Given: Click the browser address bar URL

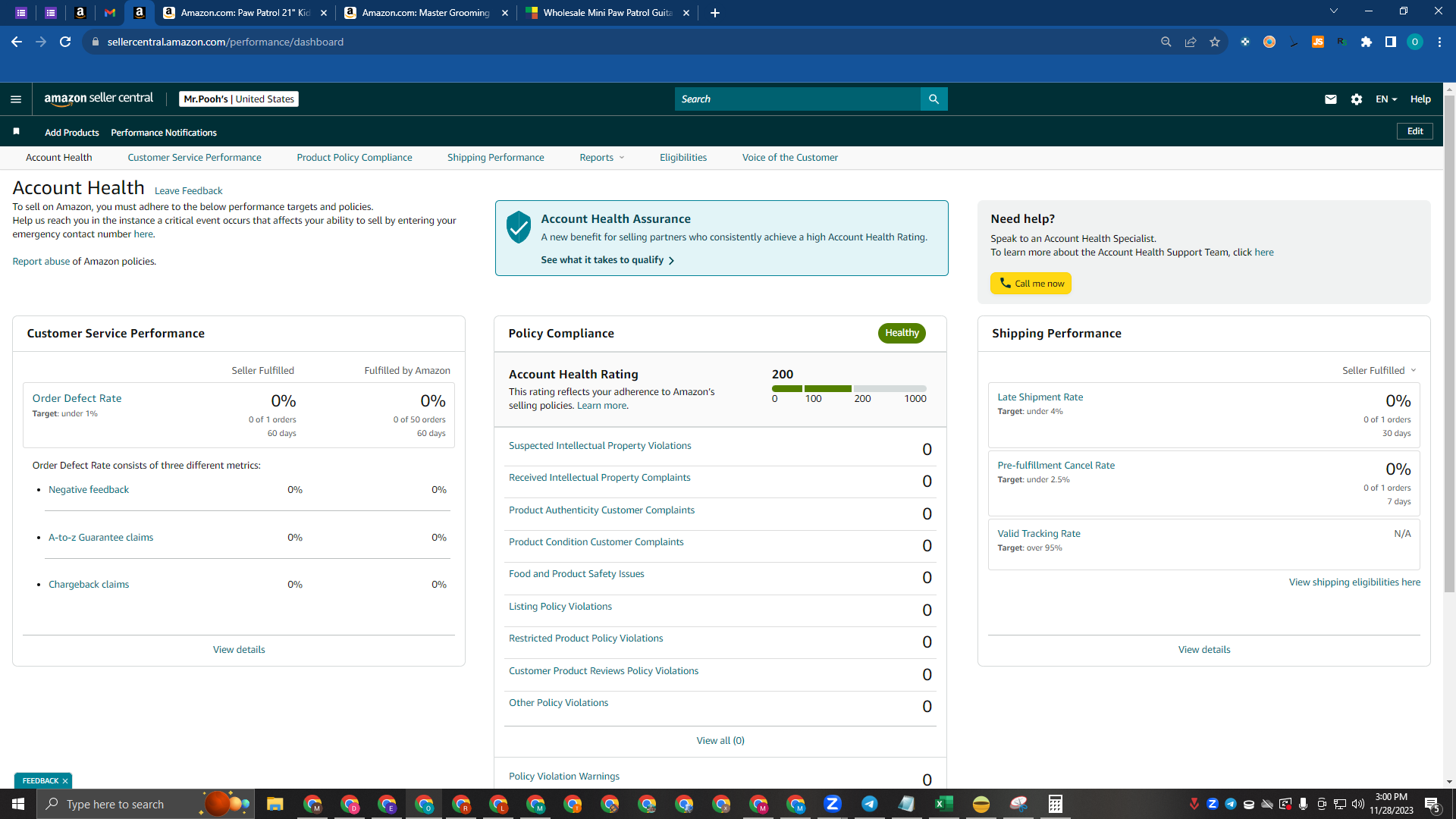Looking at the screenshot, I should pos(225,42).
